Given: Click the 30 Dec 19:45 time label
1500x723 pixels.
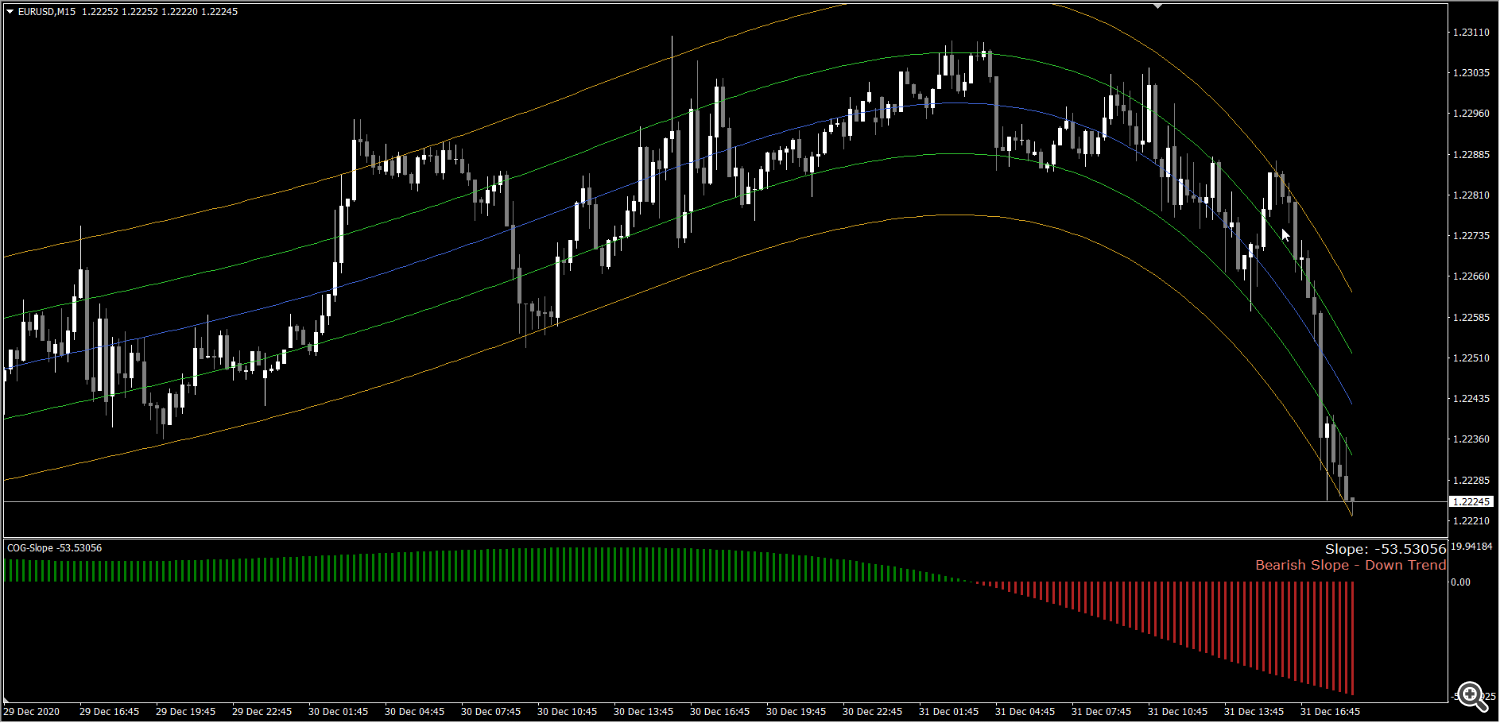Looking at the screenshot, I should [x=796, y=713].
